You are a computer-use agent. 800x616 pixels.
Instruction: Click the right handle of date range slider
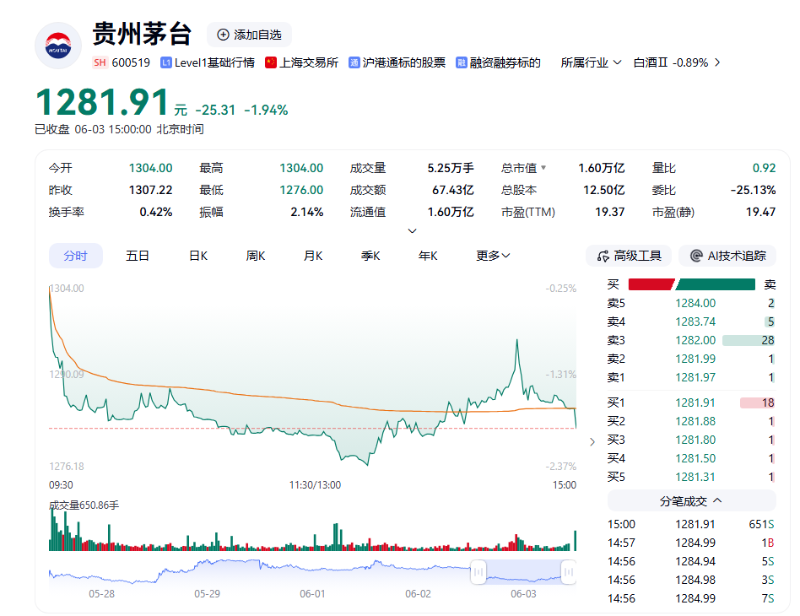pos(568,572)
